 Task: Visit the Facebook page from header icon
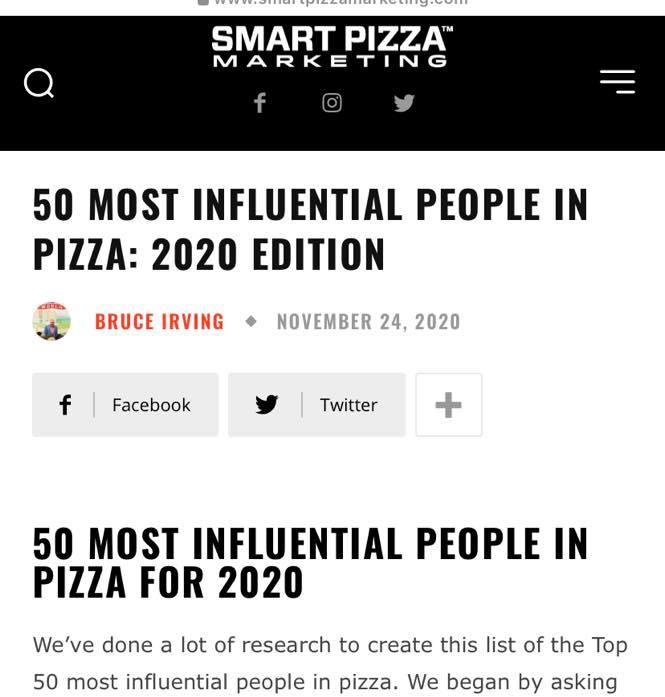click(x=260, y=103)
